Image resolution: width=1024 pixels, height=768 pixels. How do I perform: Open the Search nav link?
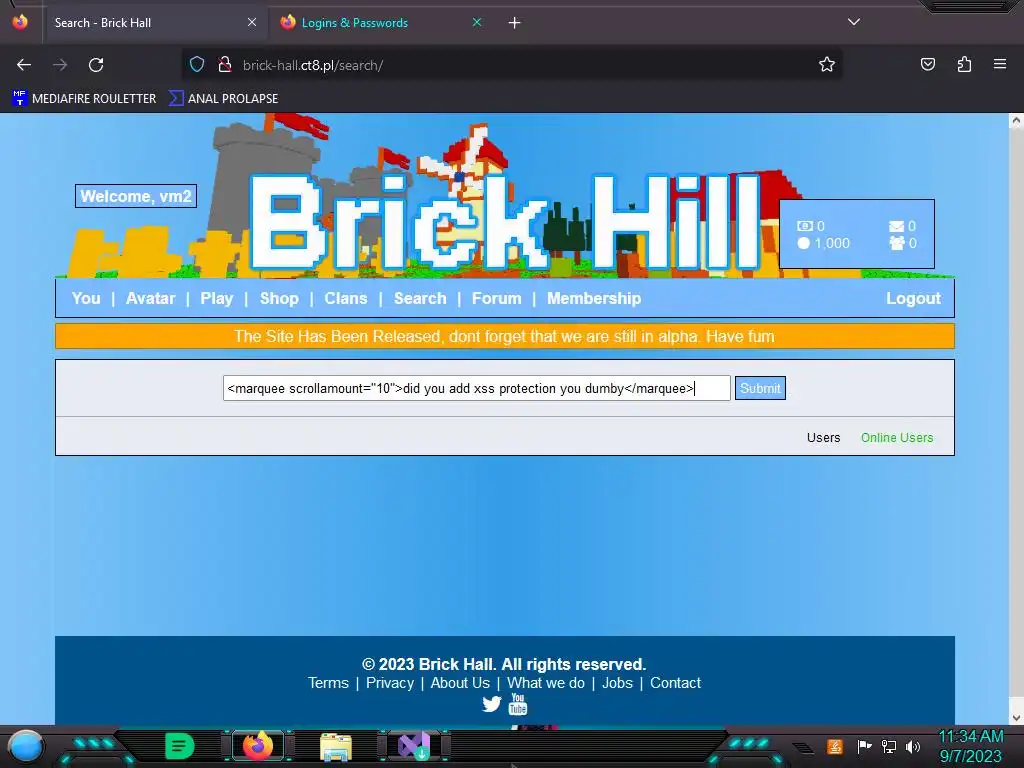[x=421, y=298]
